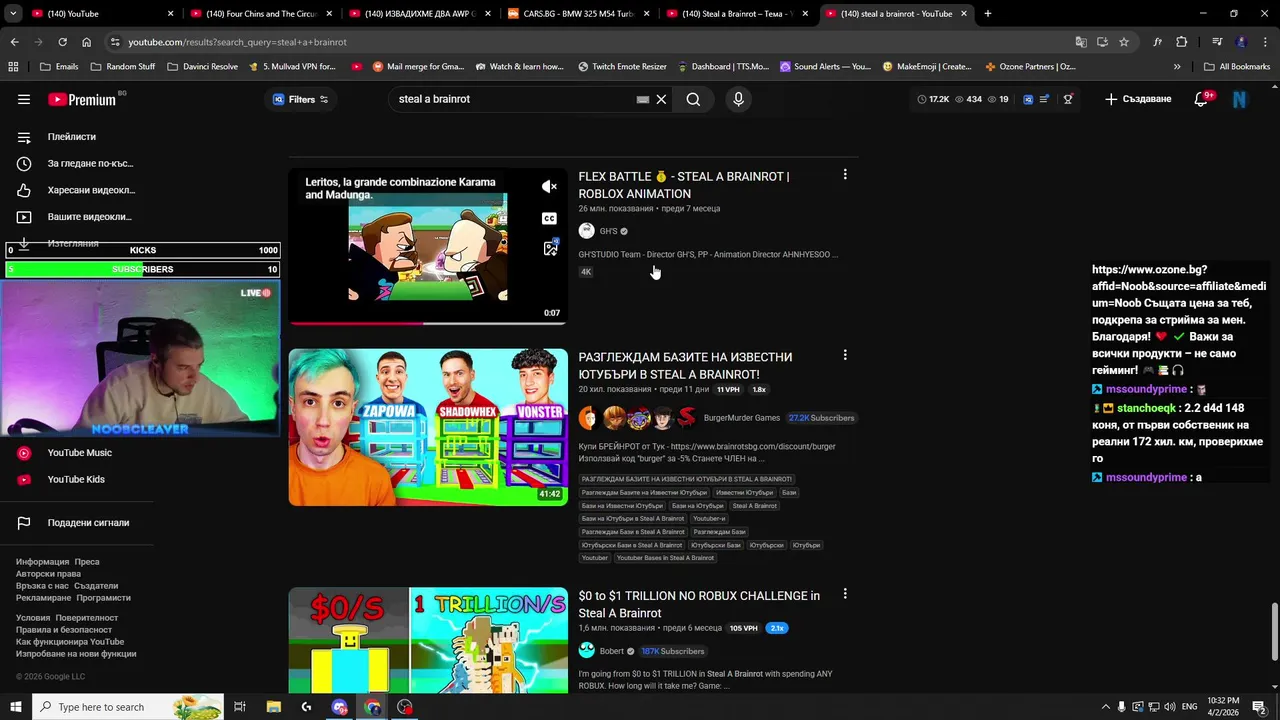Viewport: 1280px width, 720px height.
Task: Open more options for FLEX BATTLE video
Action: coord(845,174)
